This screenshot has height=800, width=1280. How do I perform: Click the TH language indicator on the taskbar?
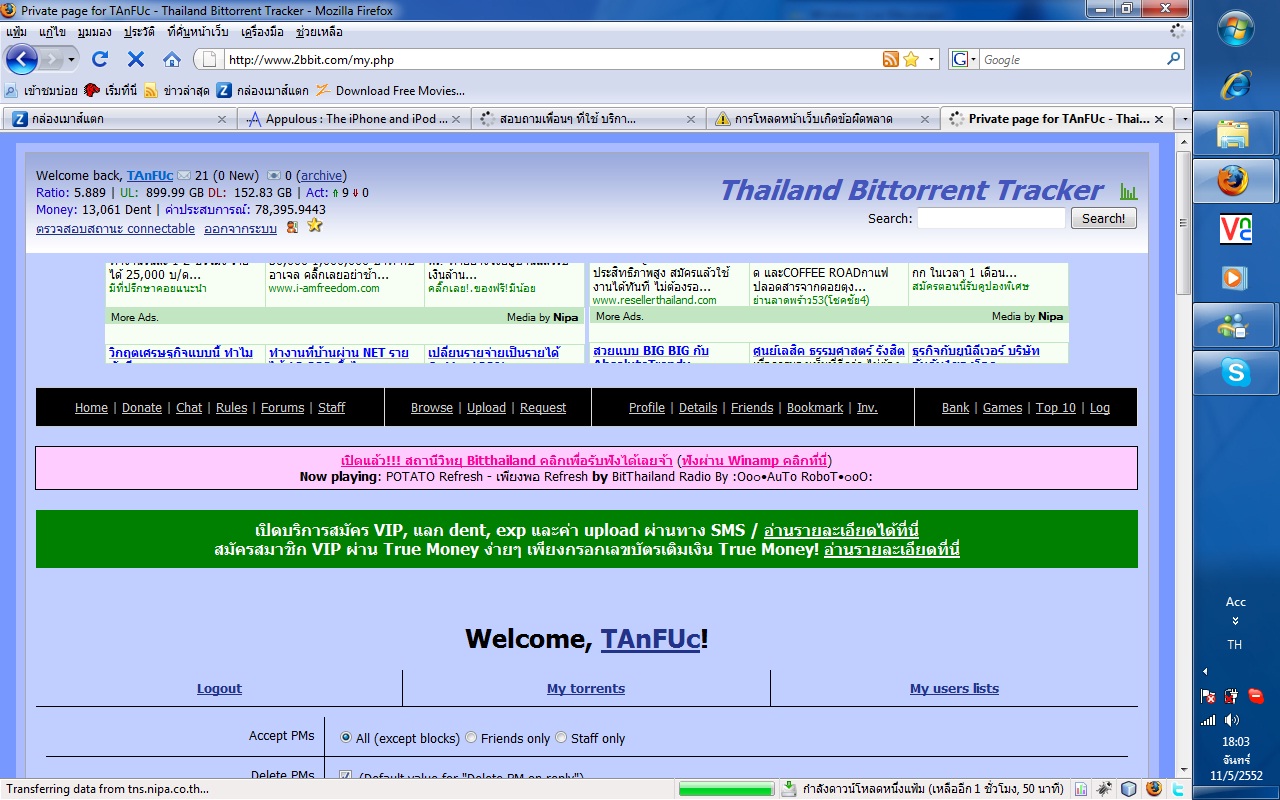[1235, 645]
